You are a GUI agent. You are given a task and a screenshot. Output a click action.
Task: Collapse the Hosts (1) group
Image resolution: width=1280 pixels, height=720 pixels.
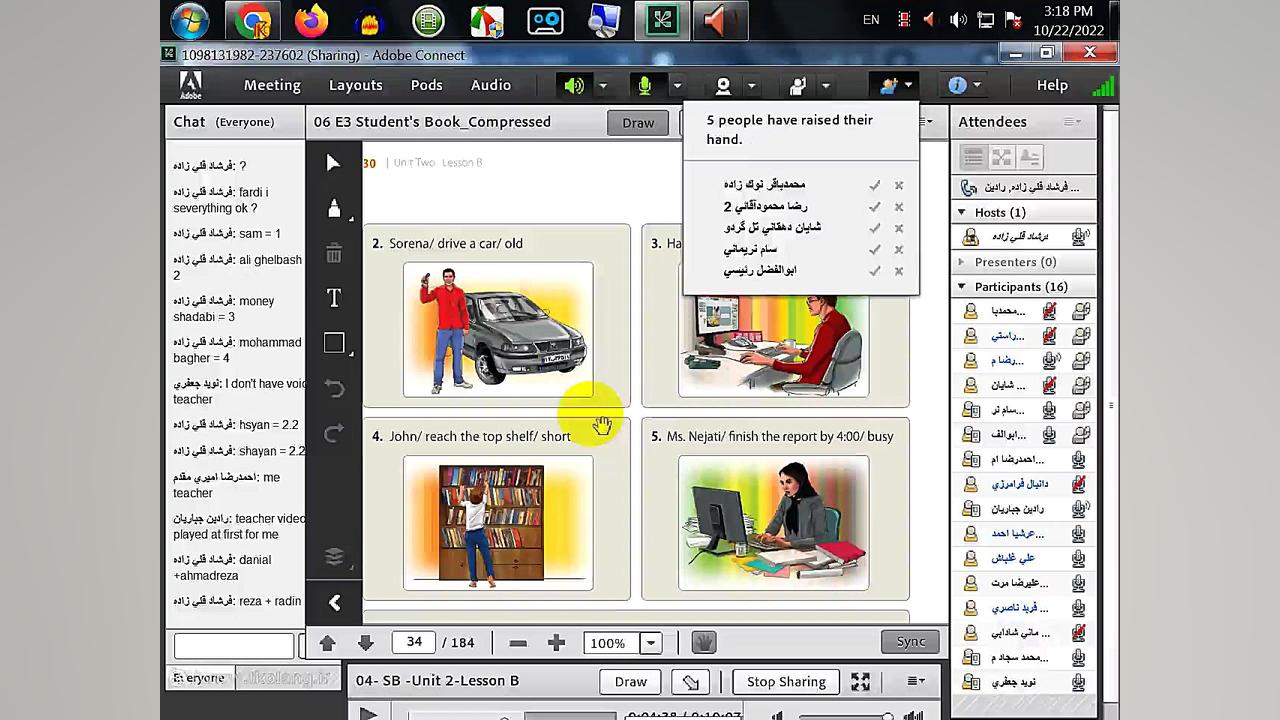pyautogui.click(x=962, y=212)
